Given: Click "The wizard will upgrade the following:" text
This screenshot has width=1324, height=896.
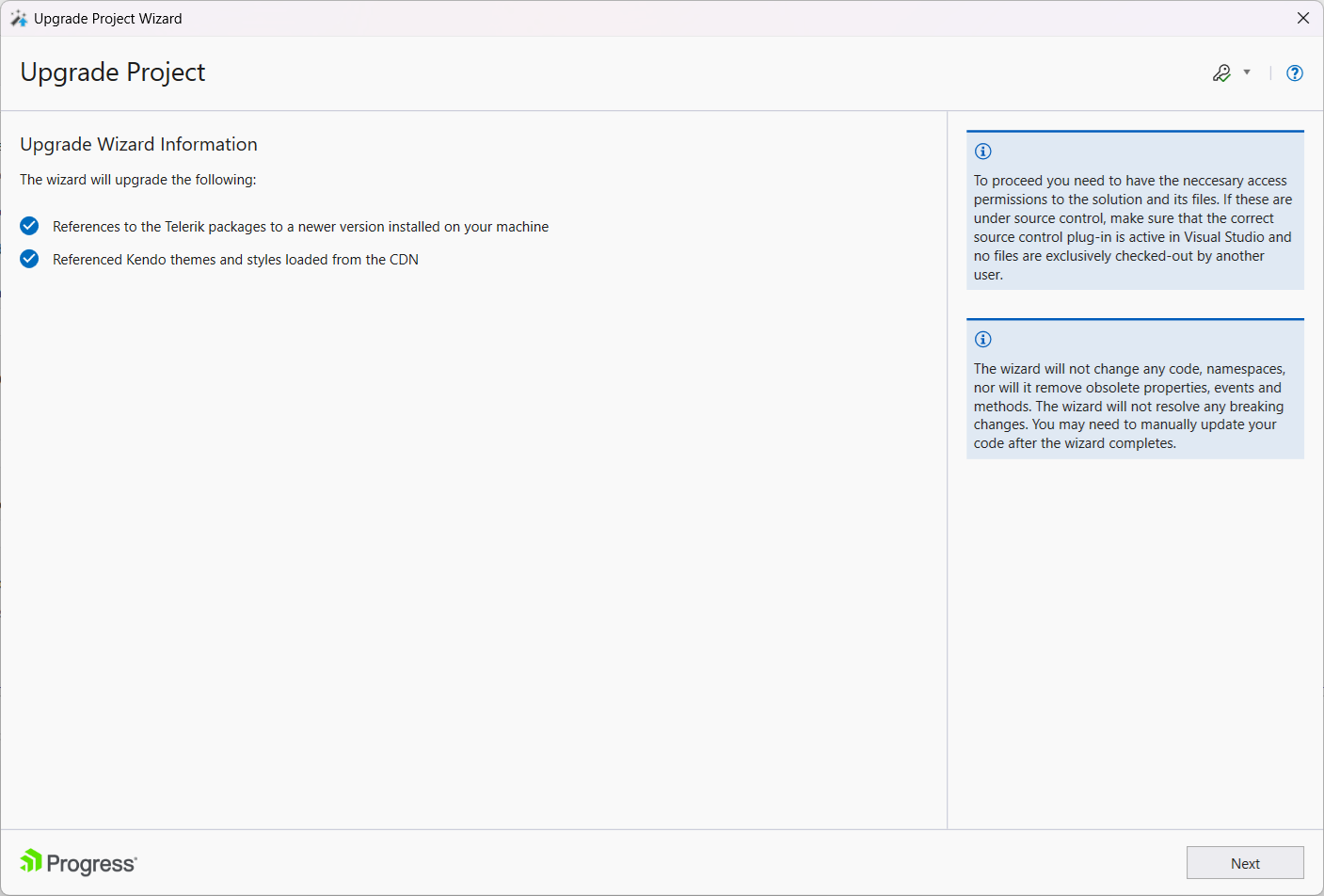Looking at the screenshot, I should [x=137, y=180].
